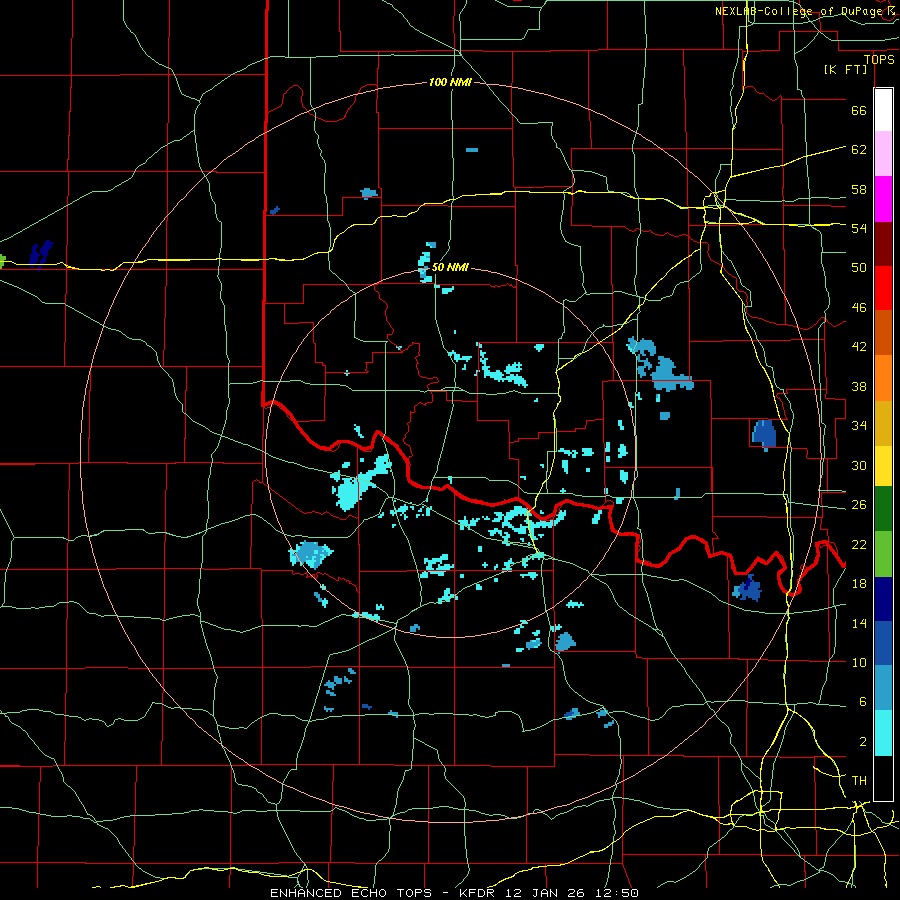
Task: Select the legend value '34'
Action: coord(859,425)
